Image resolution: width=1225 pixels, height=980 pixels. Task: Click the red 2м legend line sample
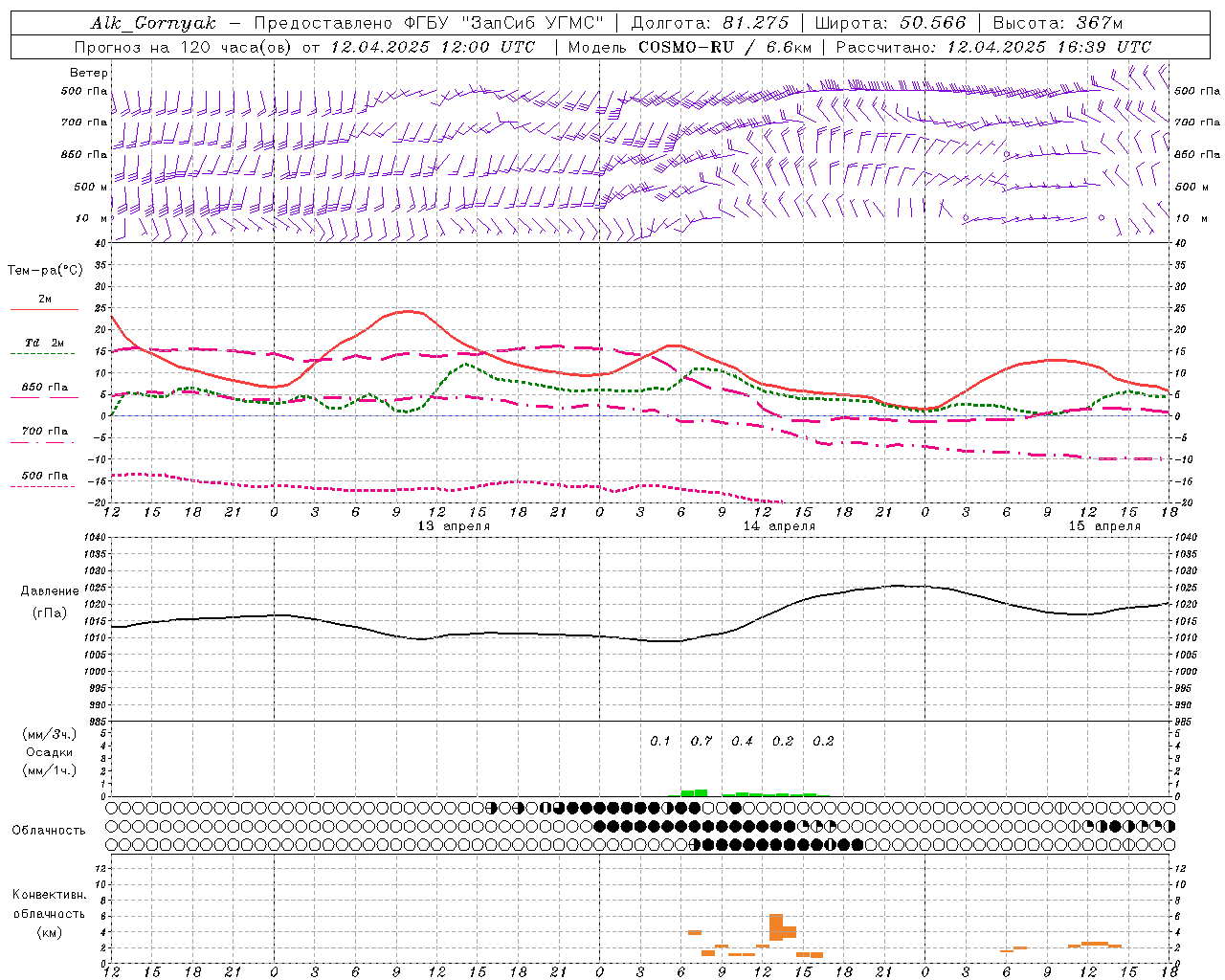coord(44,309)
